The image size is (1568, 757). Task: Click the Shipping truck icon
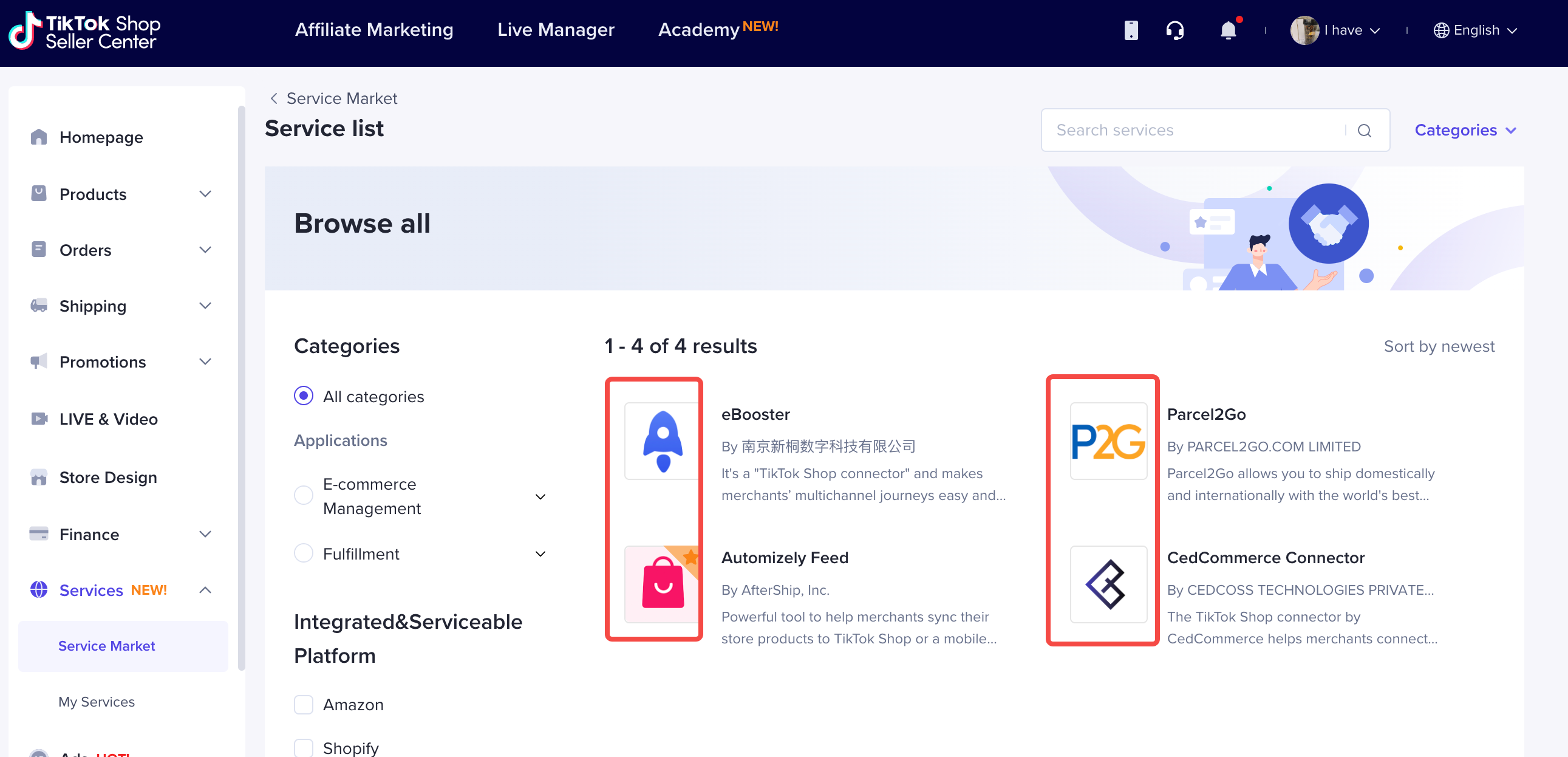[38, 306]
